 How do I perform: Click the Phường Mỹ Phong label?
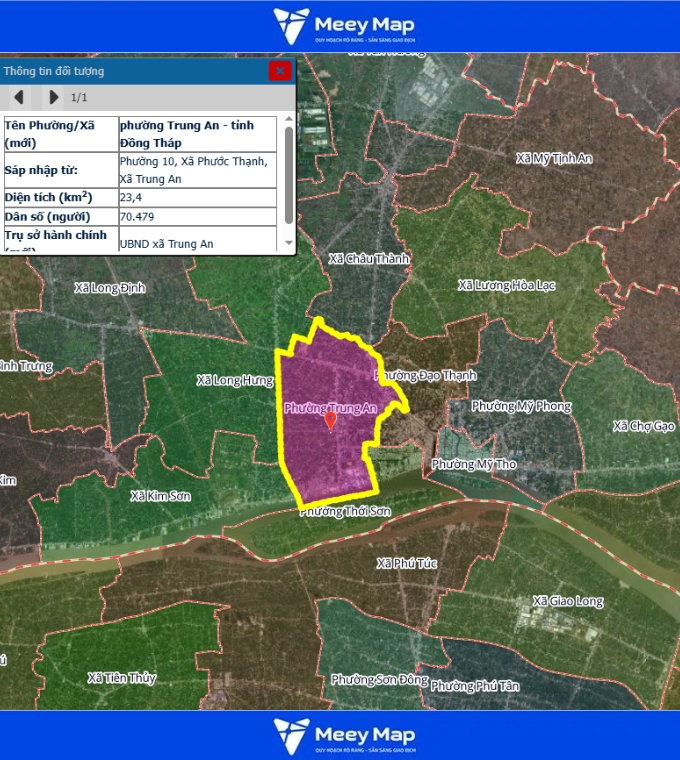click(x=521, y=406)
